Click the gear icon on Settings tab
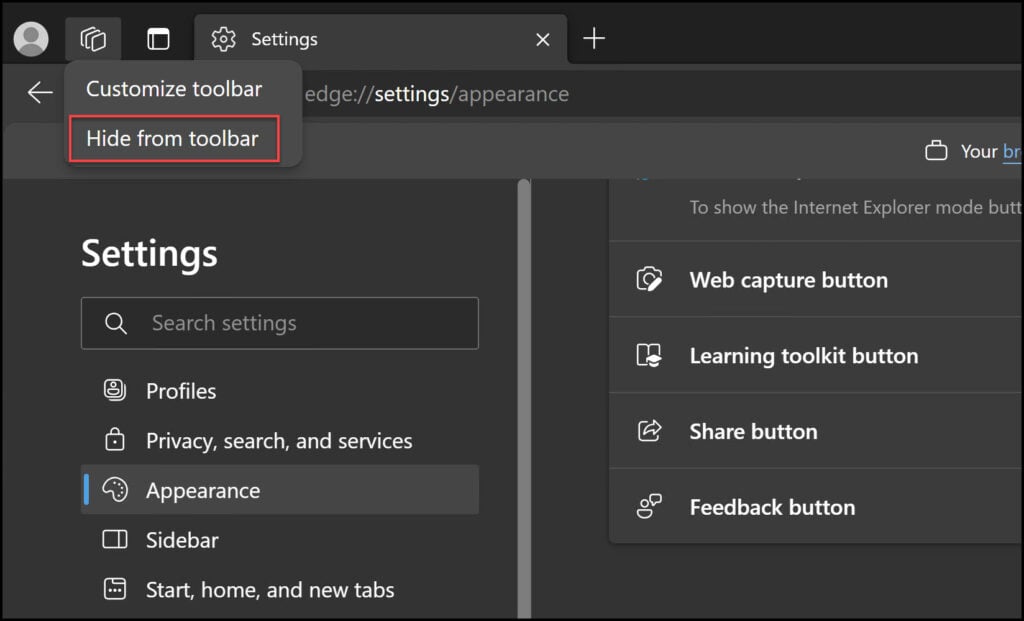The width and height of the screenshot is (1024, 621). (x=223, y=39)
